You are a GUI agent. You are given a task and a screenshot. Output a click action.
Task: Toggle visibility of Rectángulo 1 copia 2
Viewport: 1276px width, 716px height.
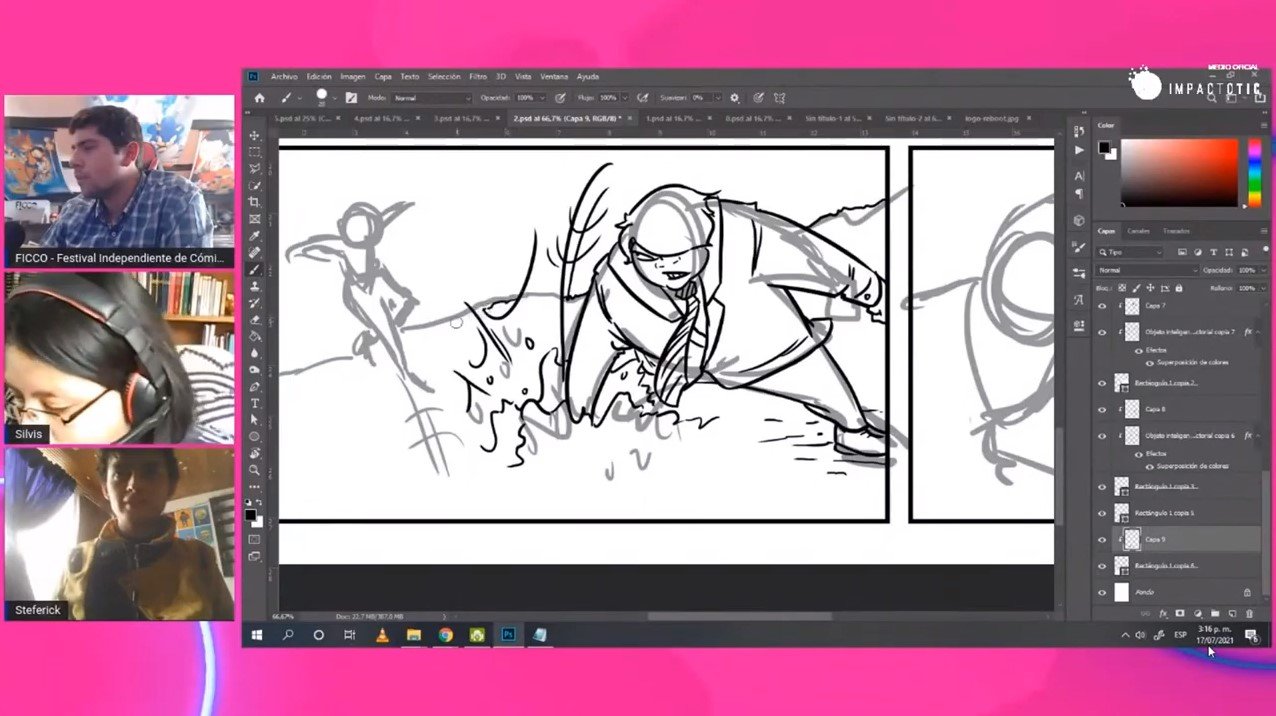(x=1102, y=383)
